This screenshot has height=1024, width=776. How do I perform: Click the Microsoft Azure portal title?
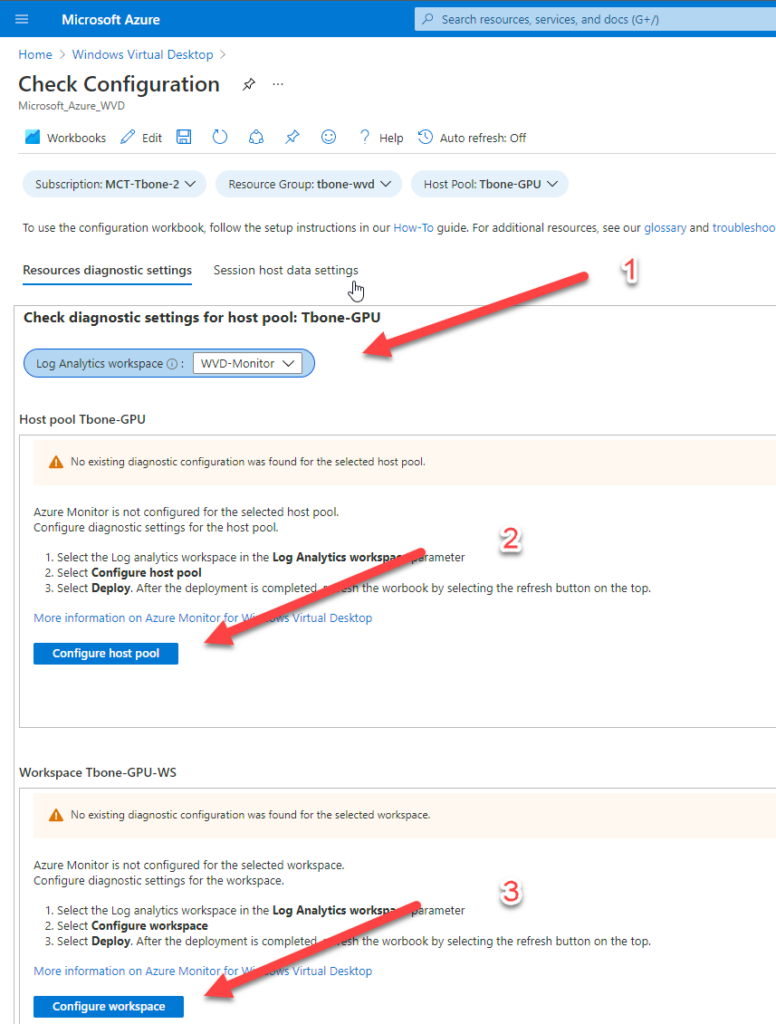click(110, 20)
